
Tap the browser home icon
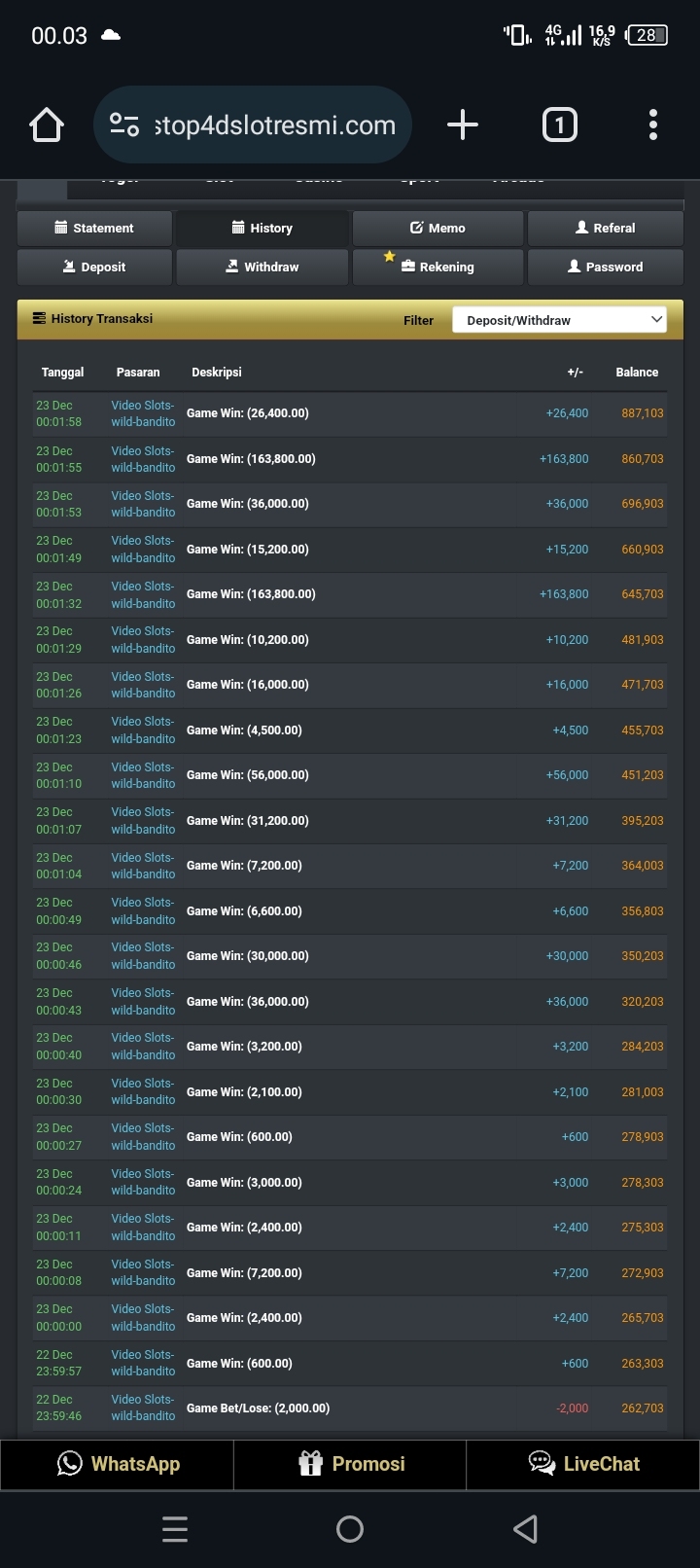click(x=47, y=125)
